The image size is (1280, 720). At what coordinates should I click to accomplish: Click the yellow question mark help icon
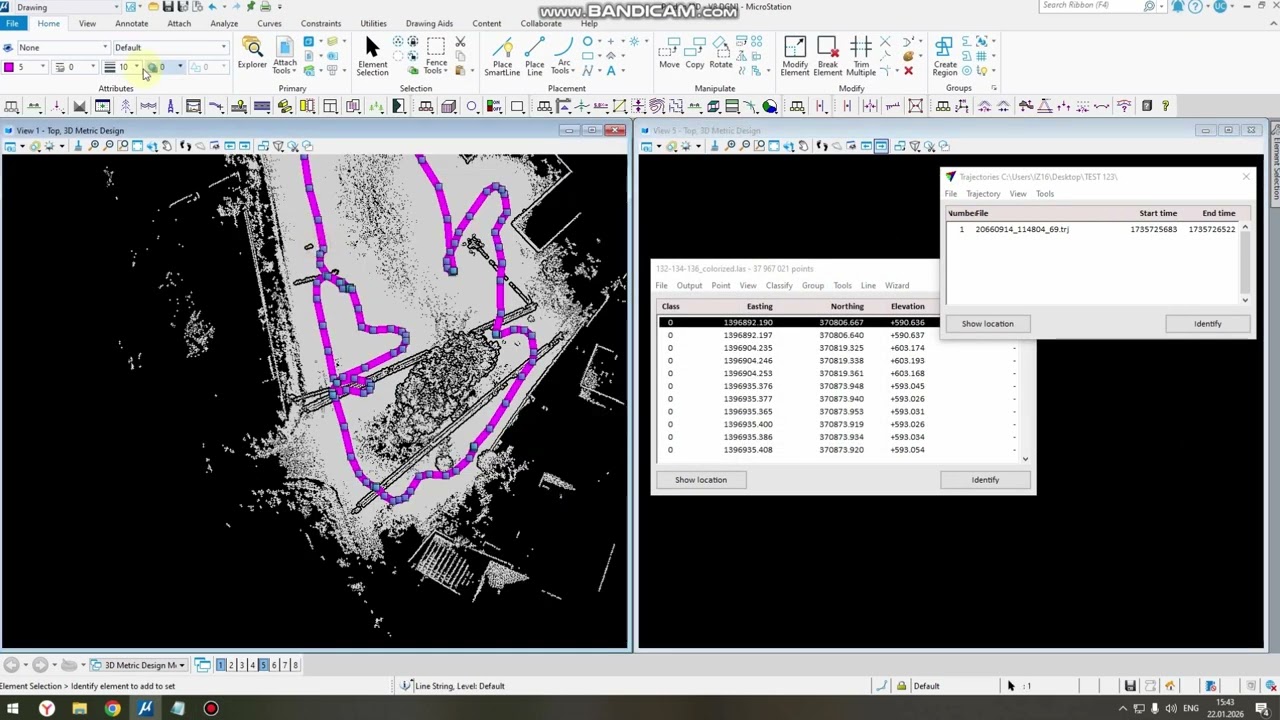coord(1165,106)
